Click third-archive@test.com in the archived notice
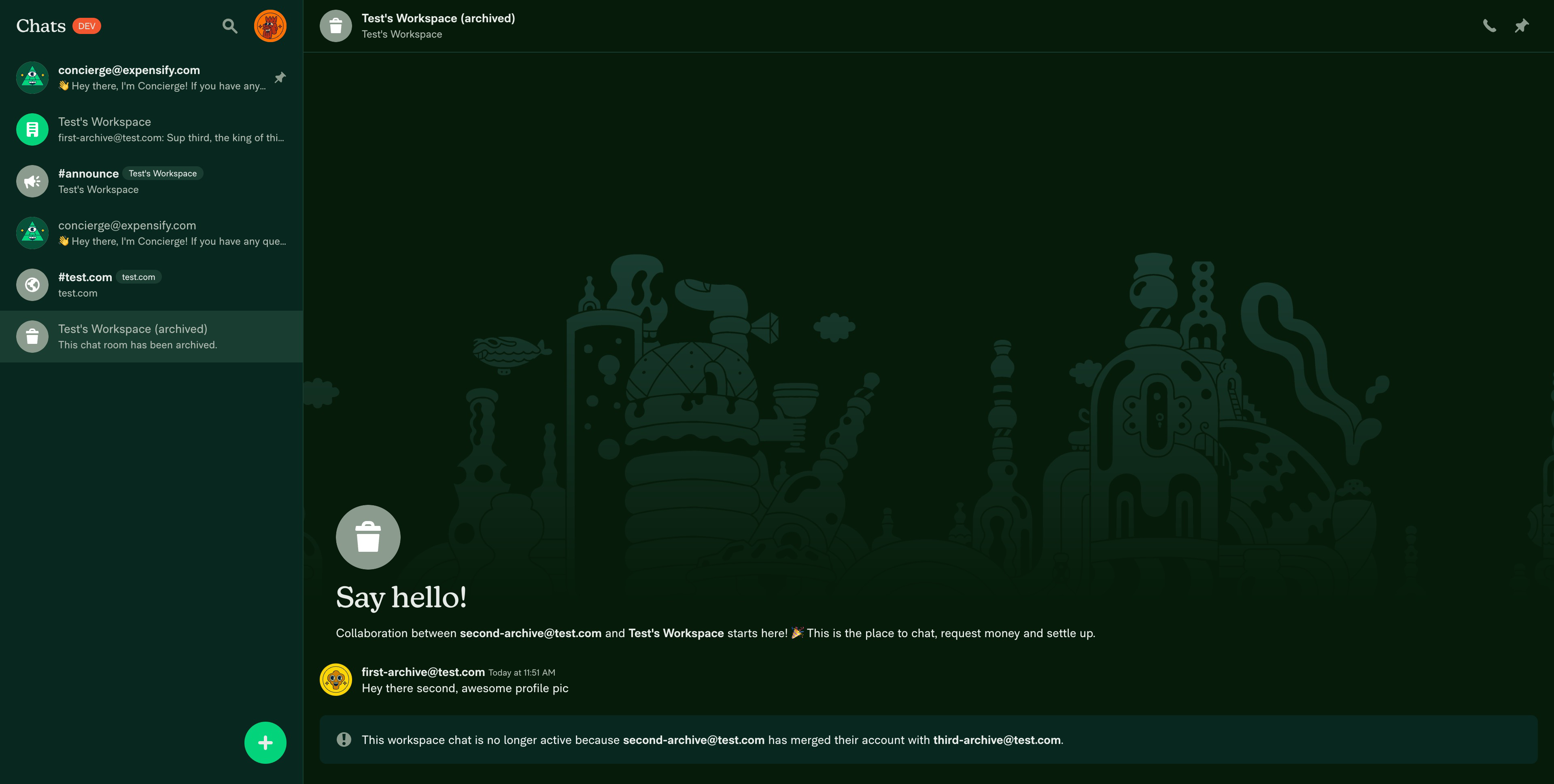The width and height of the screenshot is (1554, 784). point(997,740)
